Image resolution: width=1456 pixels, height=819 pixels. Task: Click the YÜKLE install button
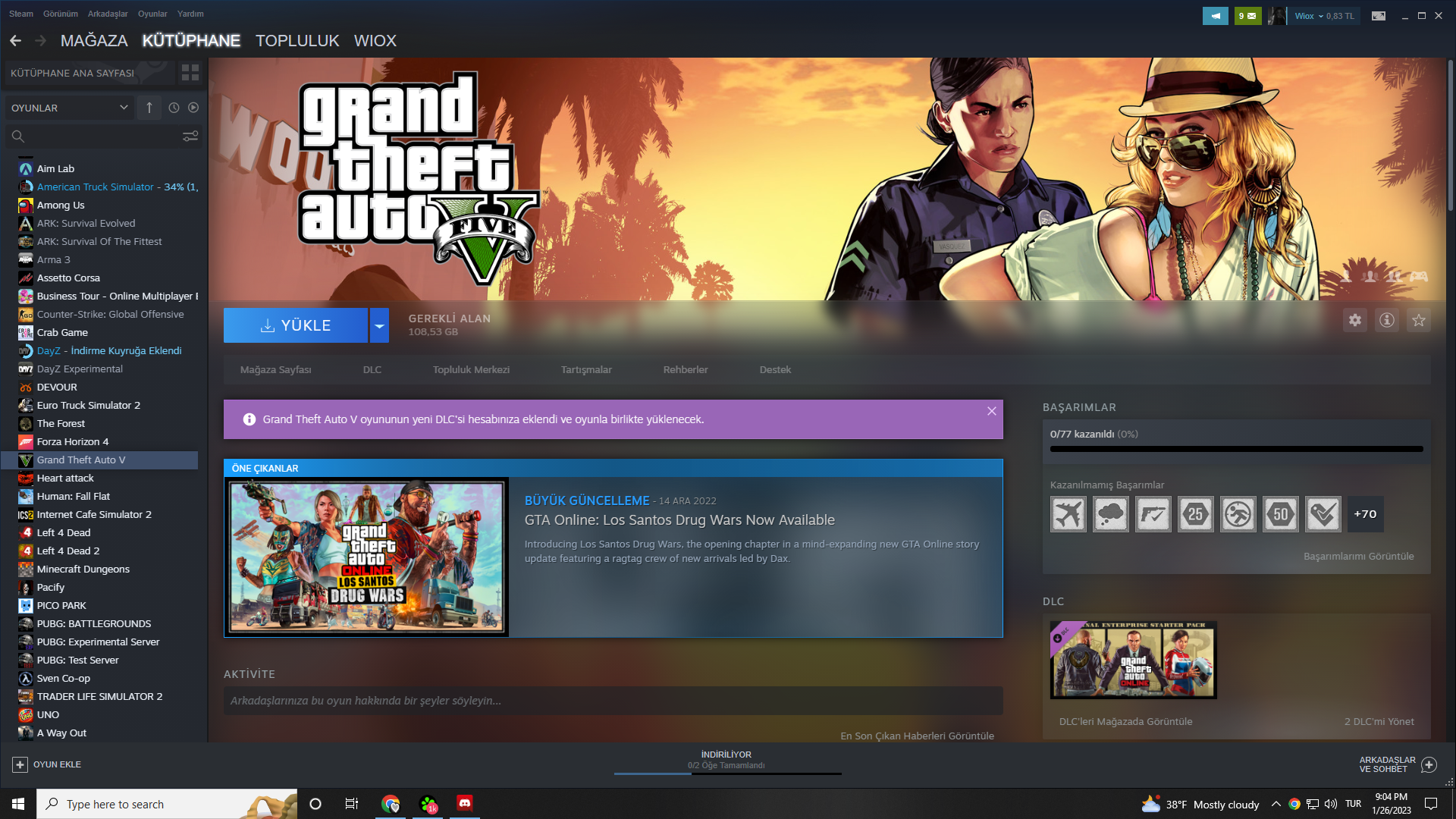296,325
